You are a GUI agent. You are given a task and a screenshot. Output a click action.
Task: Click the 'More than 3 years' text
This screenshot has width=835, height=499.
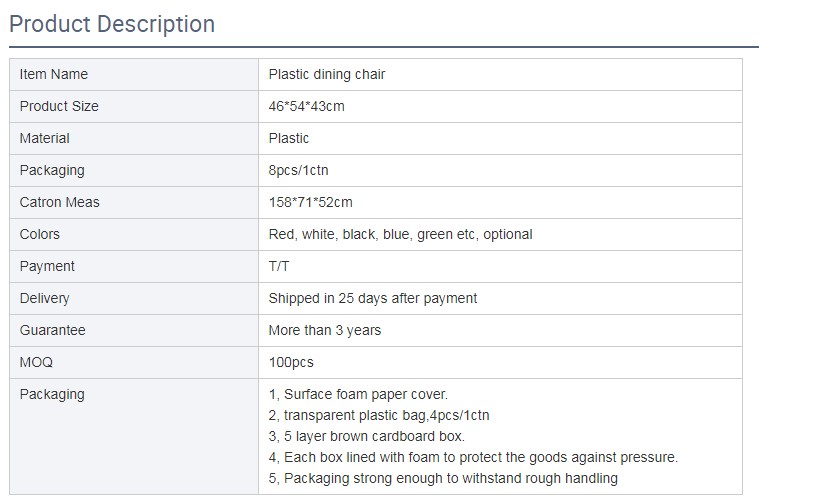(325, 330)
